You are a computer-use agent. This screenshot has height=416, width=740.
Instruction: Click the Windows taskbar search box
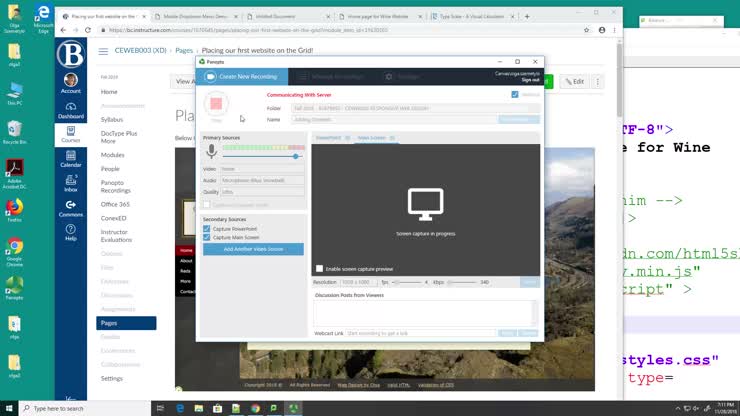click(x=85, y=408)
